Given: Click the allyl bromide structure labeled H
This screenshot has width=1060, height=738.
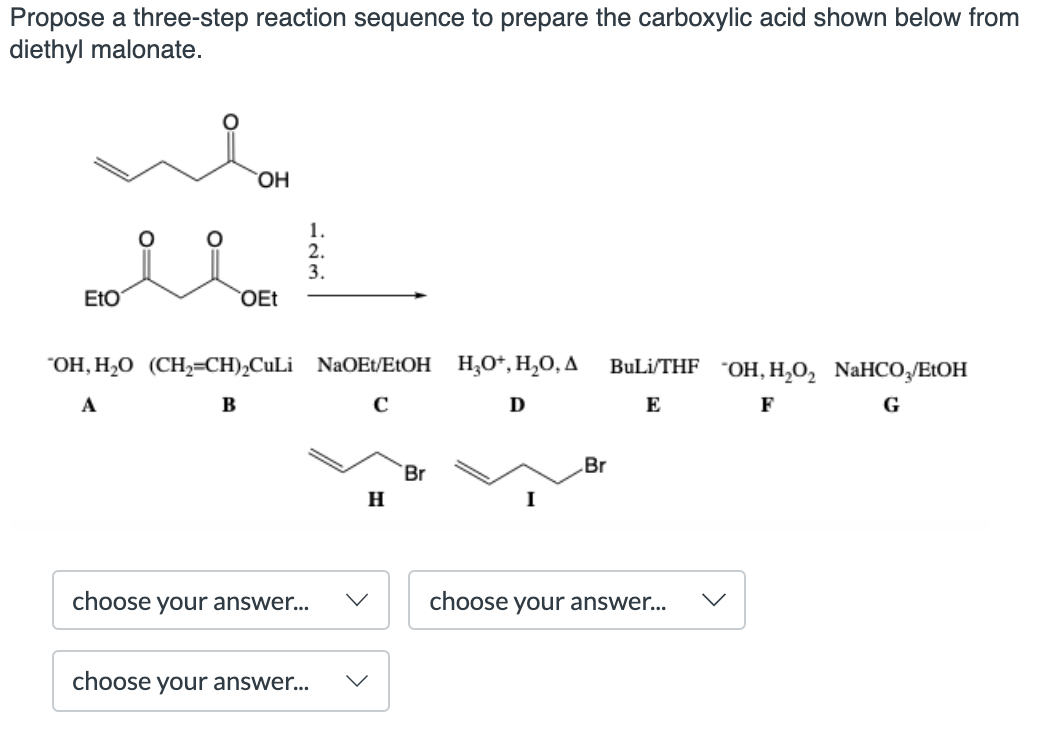Looking at the screenshot, I should [x=363, y=465].
